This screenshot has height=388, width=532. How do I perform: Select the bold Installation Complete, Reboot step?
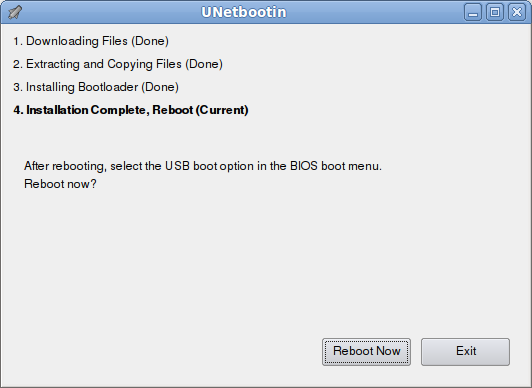pyautogui.click(x=131, y=110)
